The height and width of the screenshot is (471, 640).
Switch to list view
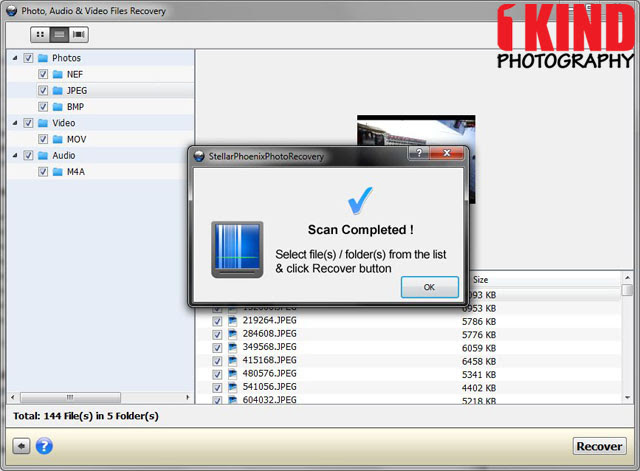coord(59,35)
